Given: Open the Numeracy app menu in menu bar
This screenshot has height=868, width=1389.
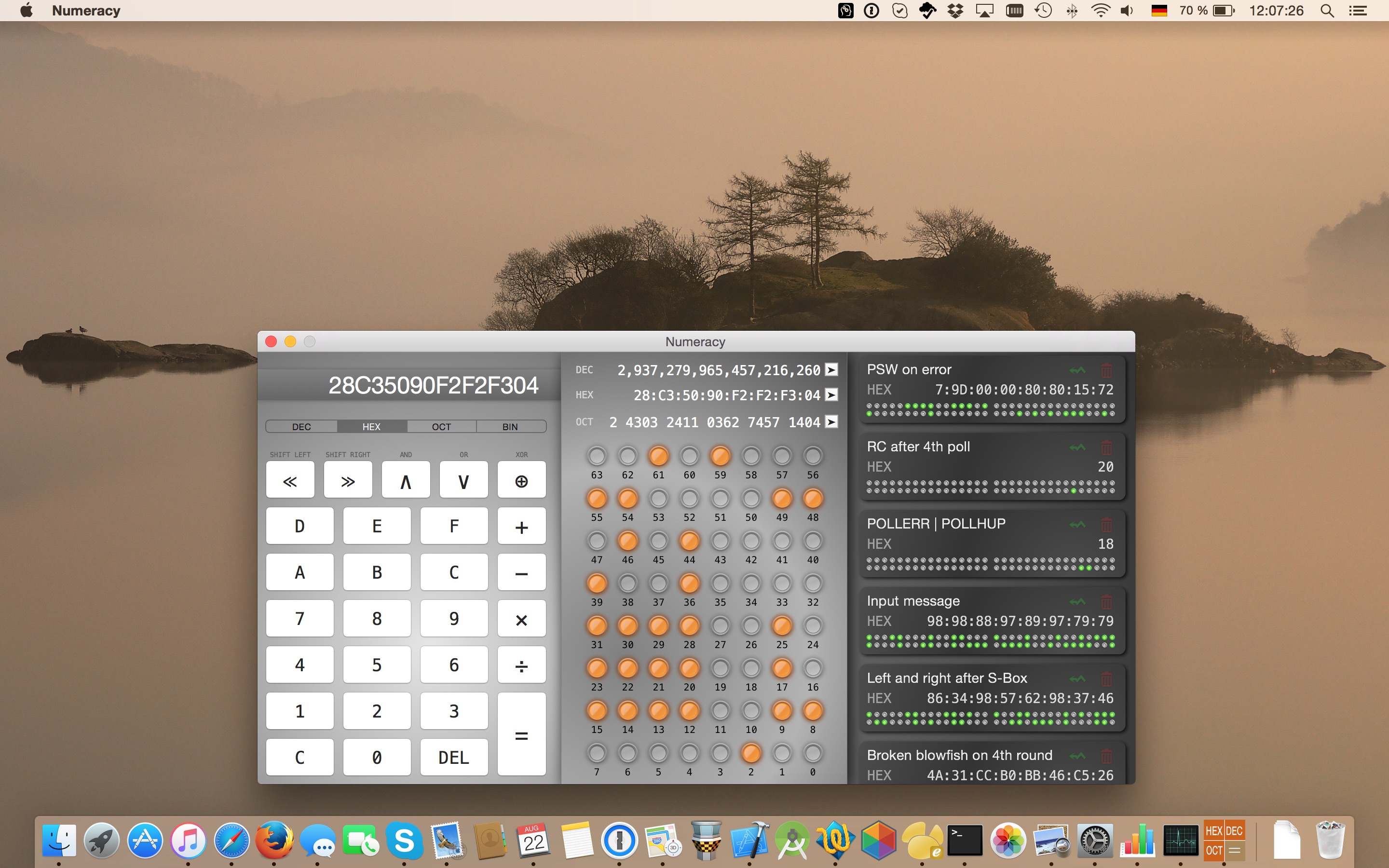Looking at the screenshot, I should (x=86, y=10).
